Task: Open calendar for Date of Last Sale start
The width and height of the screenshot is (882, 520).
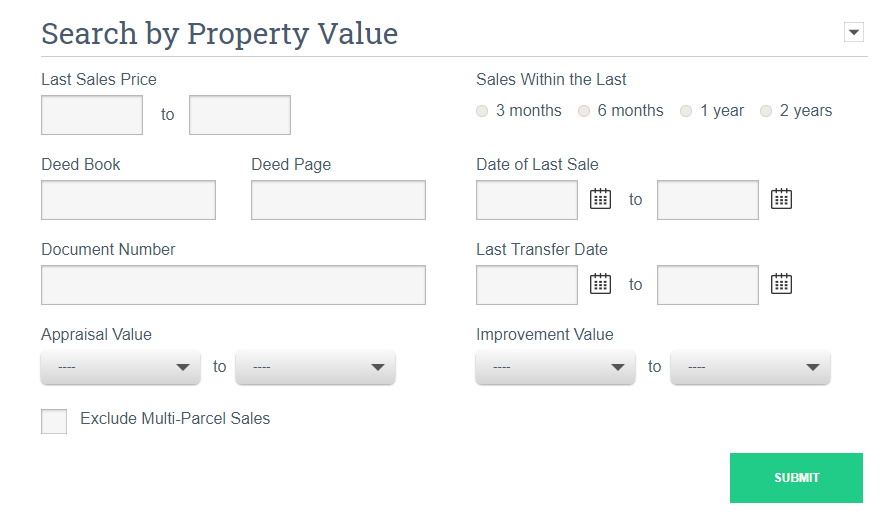Action: (600, 199)
